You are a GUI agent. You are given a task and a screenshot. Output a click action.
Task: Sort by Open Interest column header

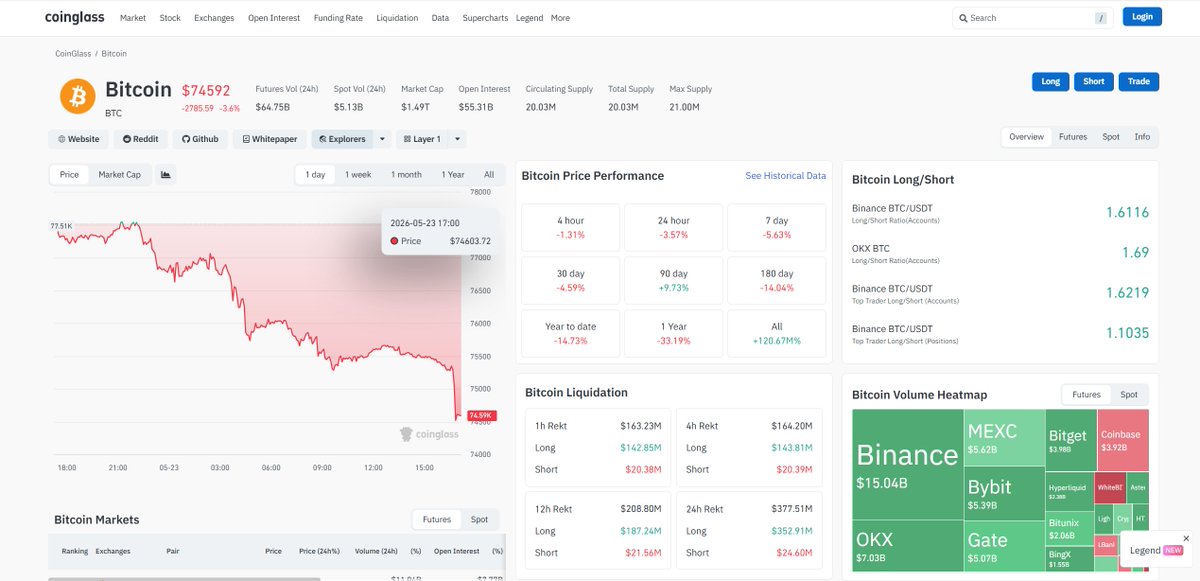pos(456,551)
